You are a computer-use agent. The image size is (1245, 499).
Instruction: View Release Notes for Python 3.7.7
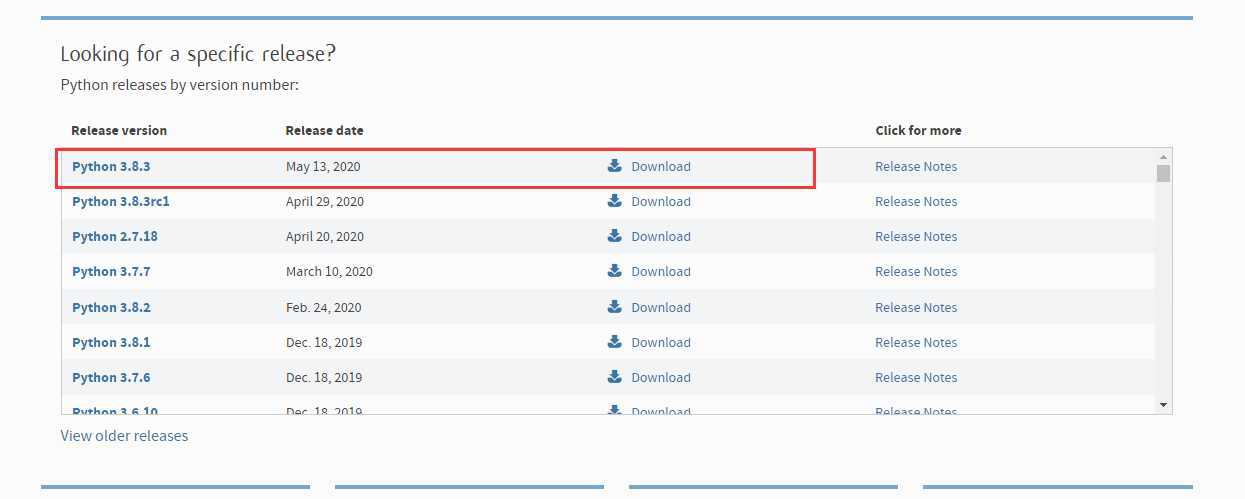coord(916,272)
